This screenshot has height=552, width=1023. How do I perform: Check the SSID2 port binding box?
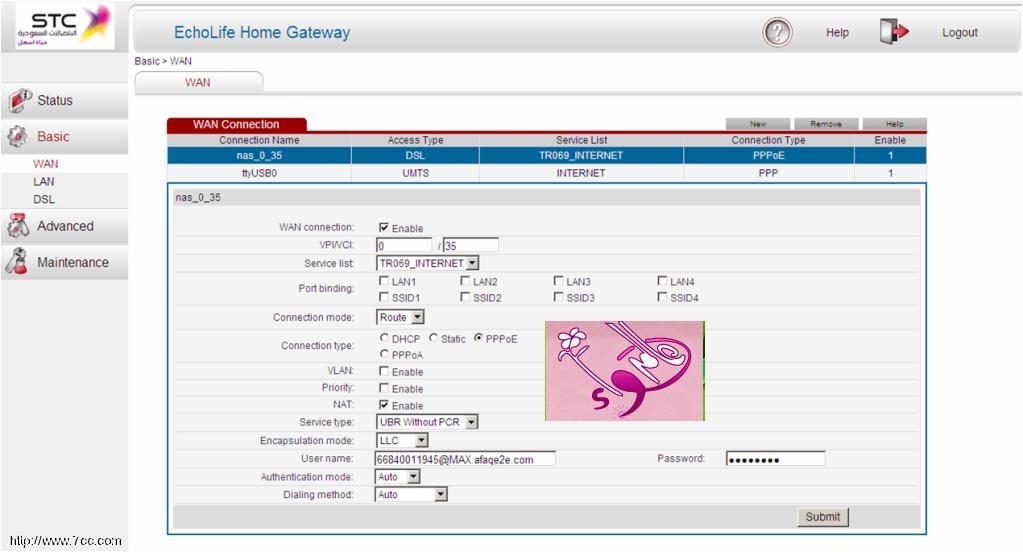(x=465, y=298)
